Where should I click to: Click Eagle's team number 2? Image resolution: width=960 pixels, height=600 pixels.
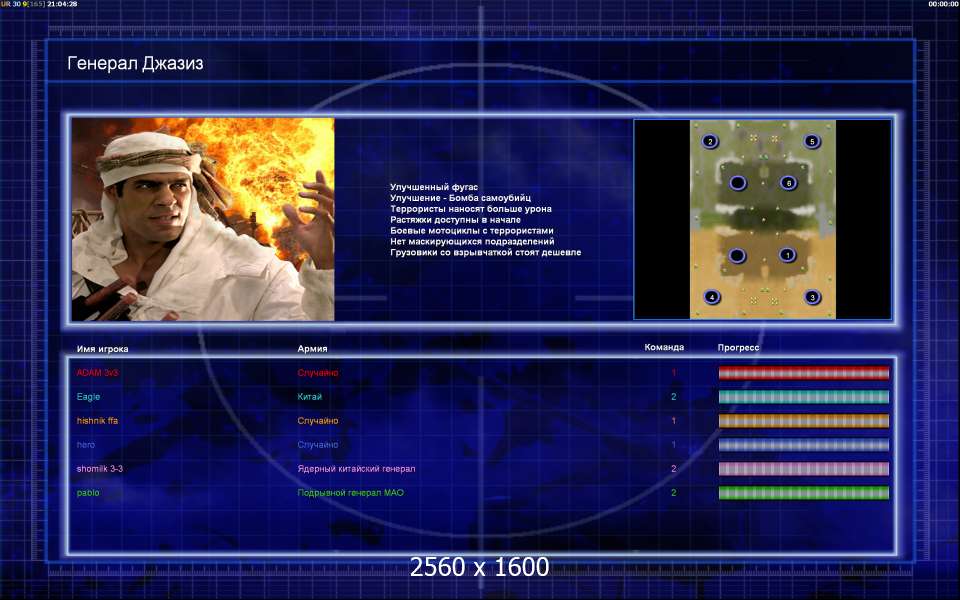click(x=674, y=397)
